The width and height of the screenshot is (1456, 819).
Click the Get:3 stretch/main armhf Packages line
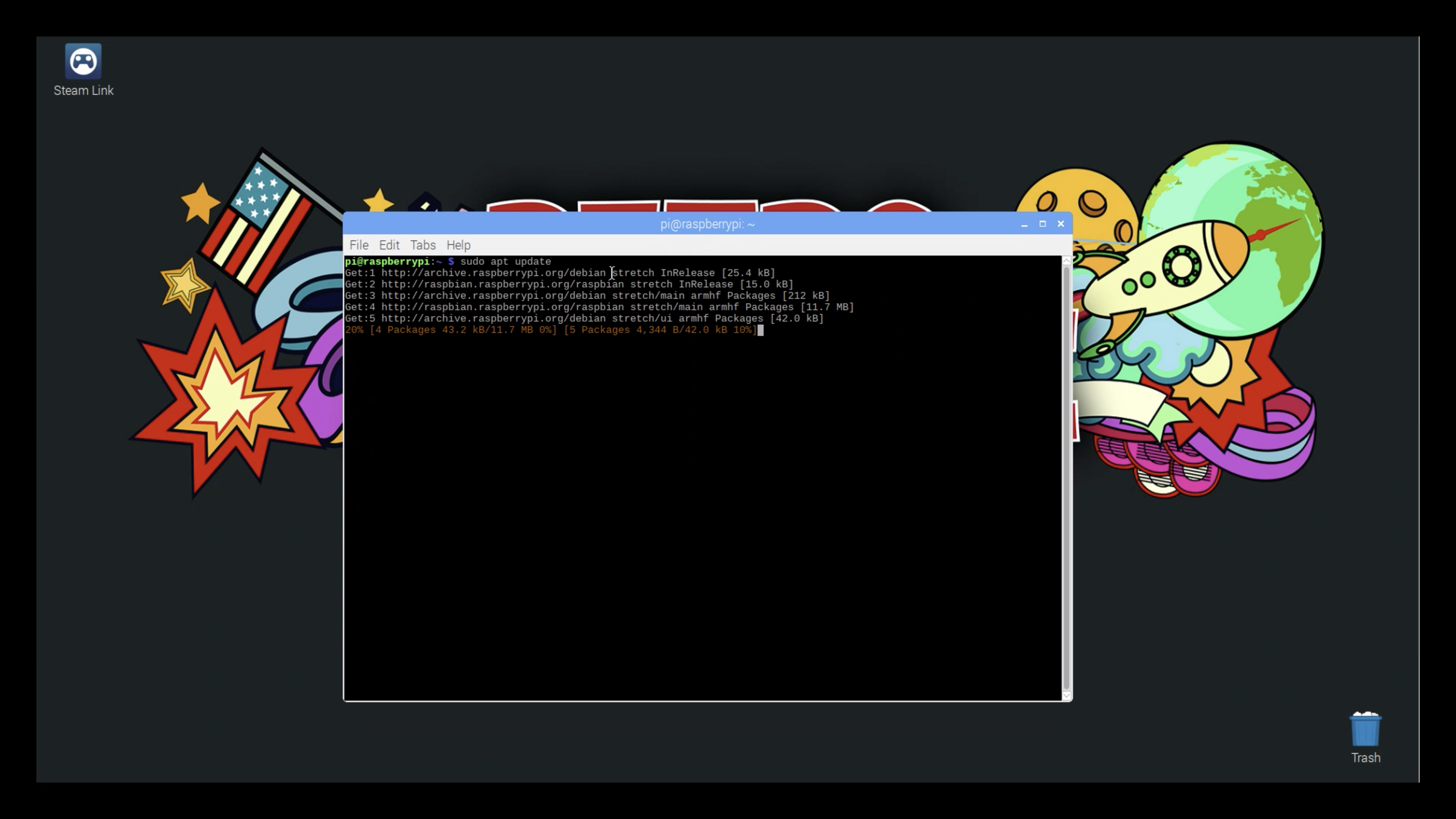tap(587, 296)
